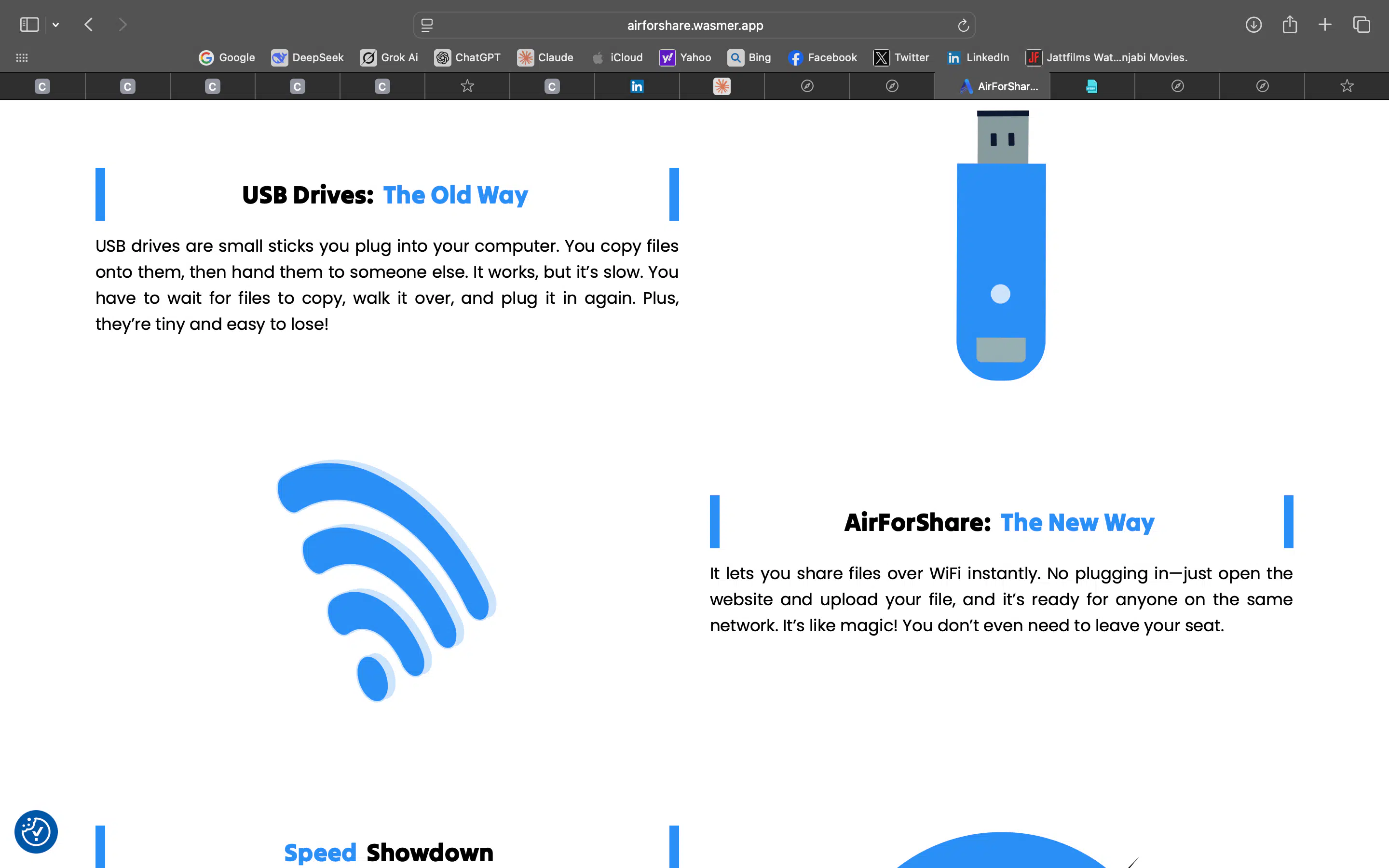Click the frequently visited grid icon
Image resolution: width=1389 pixels, height=868 pixels.
point(21,57)
